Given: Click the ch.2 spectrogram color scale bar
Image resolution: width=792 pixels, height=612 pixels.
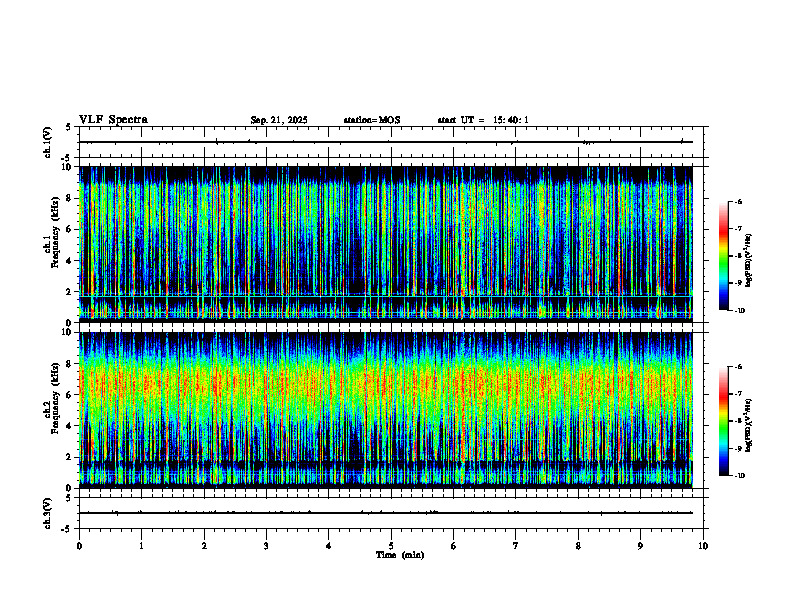Looking at the screenshot, I should [724, 421].
